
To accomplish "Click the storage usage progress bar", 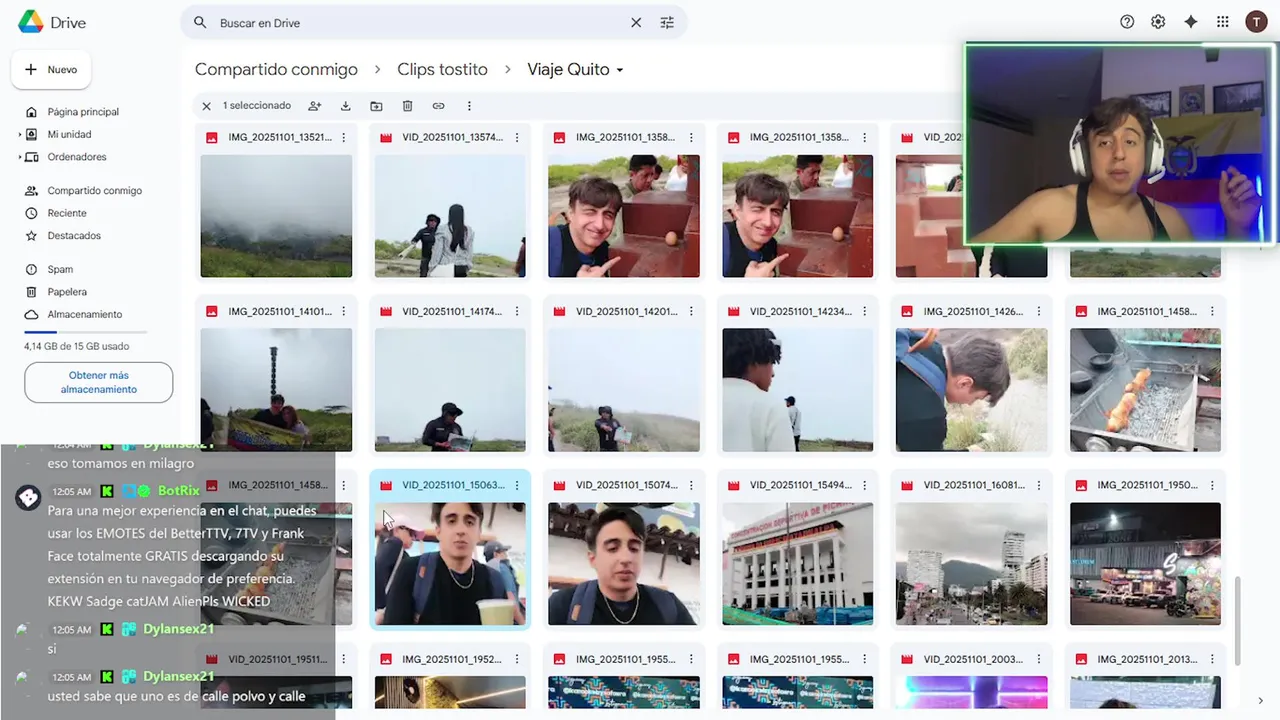I will [x=86, y=331].
